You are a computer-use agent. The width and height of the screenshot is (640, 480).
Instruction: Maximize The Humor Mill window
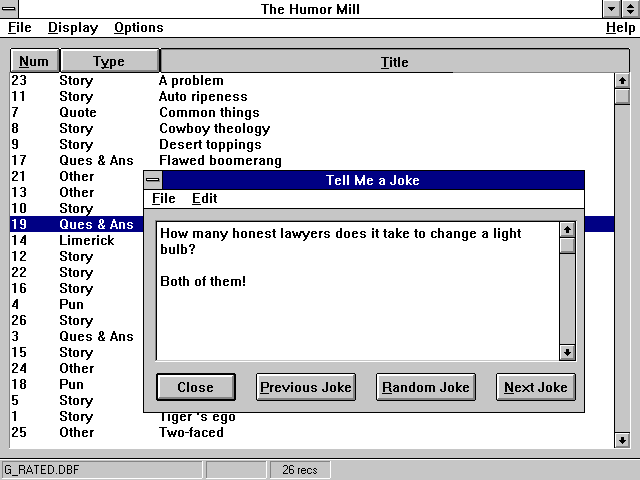(x=630, y=9)
